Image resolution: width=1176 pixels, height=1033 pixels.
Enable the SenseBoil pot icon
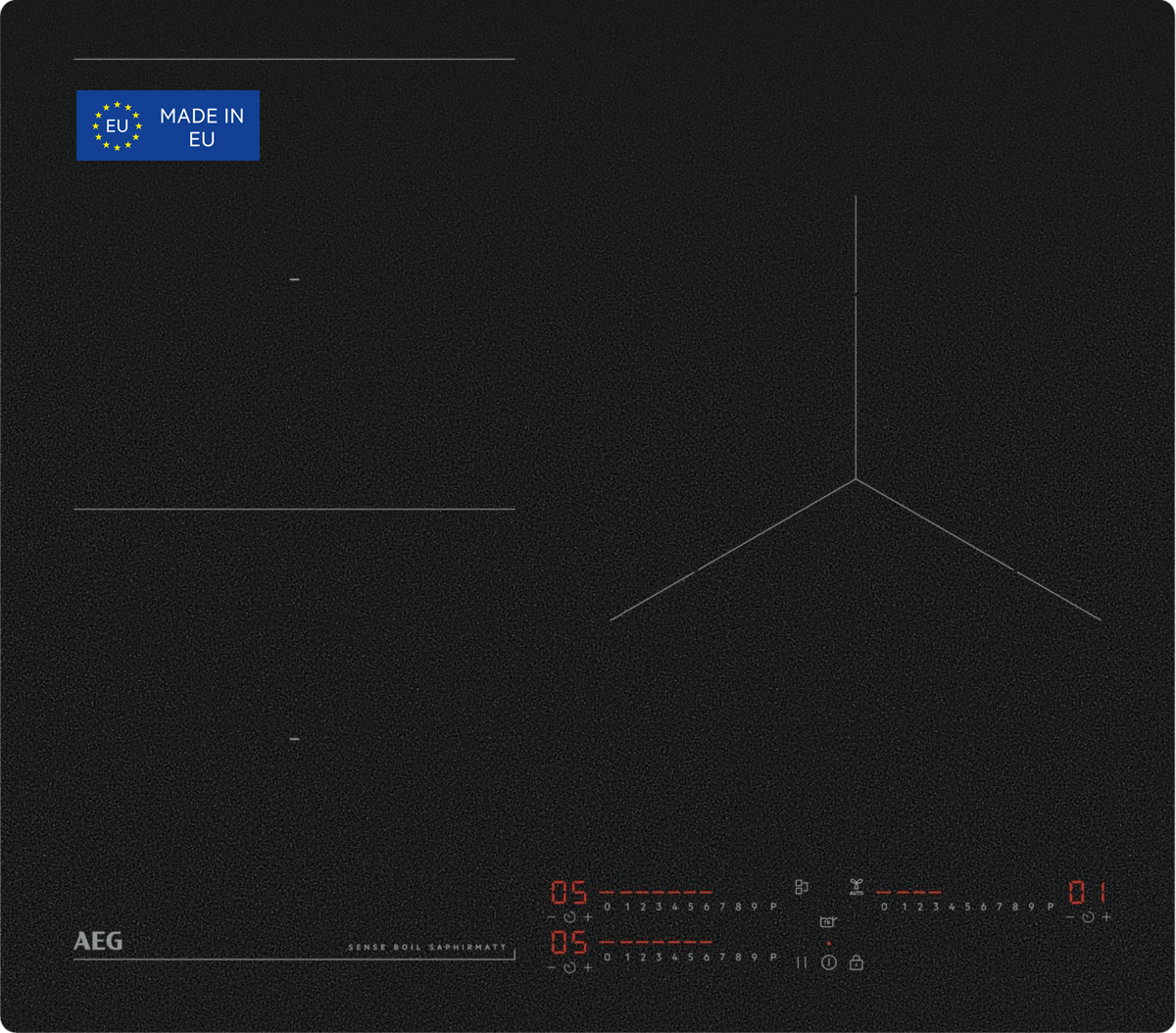pos(828,922)
